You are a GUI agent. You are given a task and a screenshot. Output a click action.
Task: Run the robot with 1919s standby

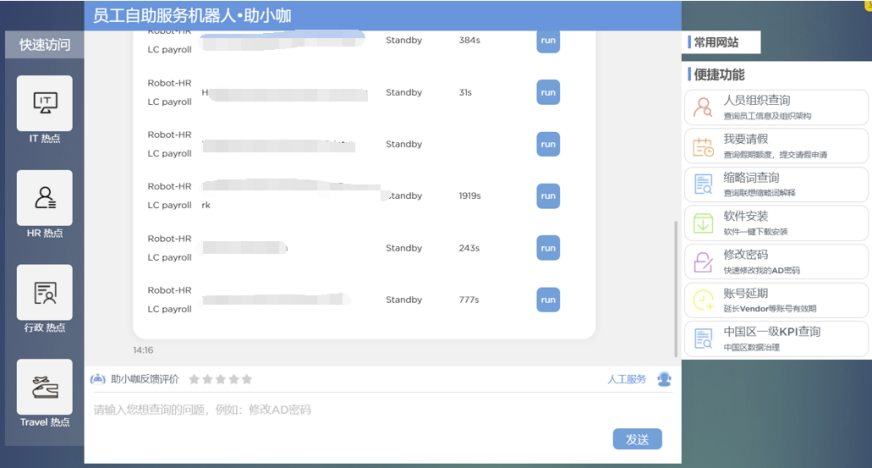[x=548, y=196]
